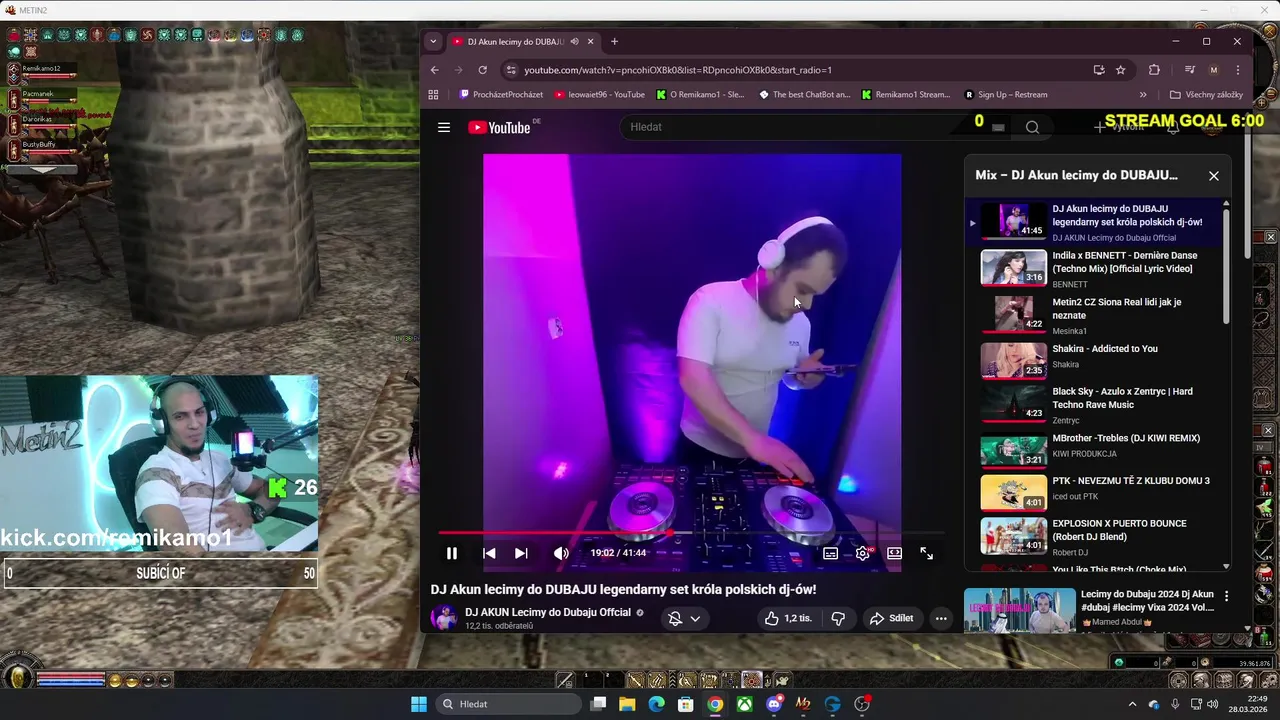
Task: Toggle subtitles in the video player
Action: point(830,553)
